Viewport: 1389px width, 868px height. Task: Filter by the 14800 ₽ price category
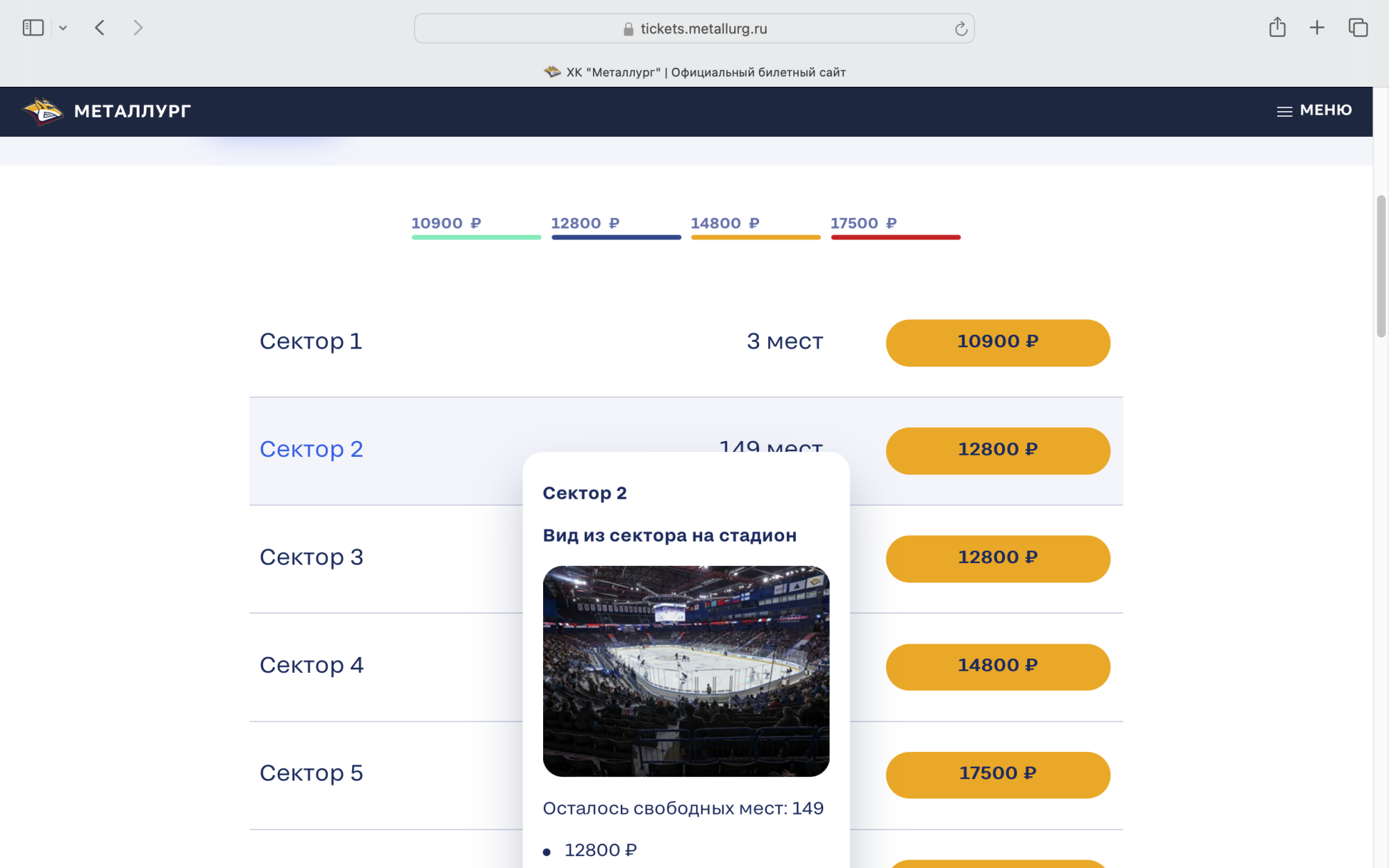coord(756,226)
